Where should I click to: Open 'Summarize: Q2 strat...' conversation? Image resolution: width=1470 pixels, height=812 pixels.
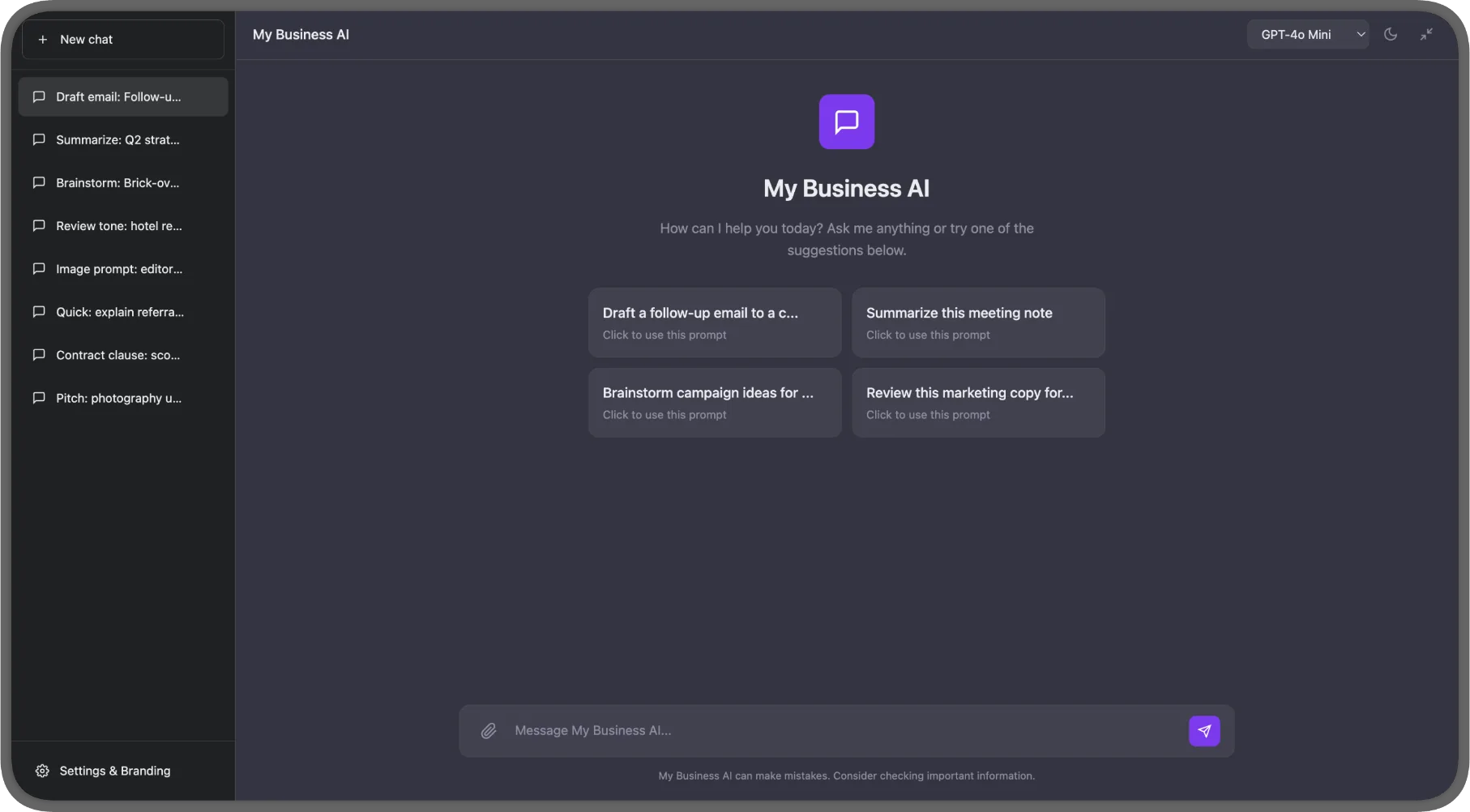[x=123, y=139]
